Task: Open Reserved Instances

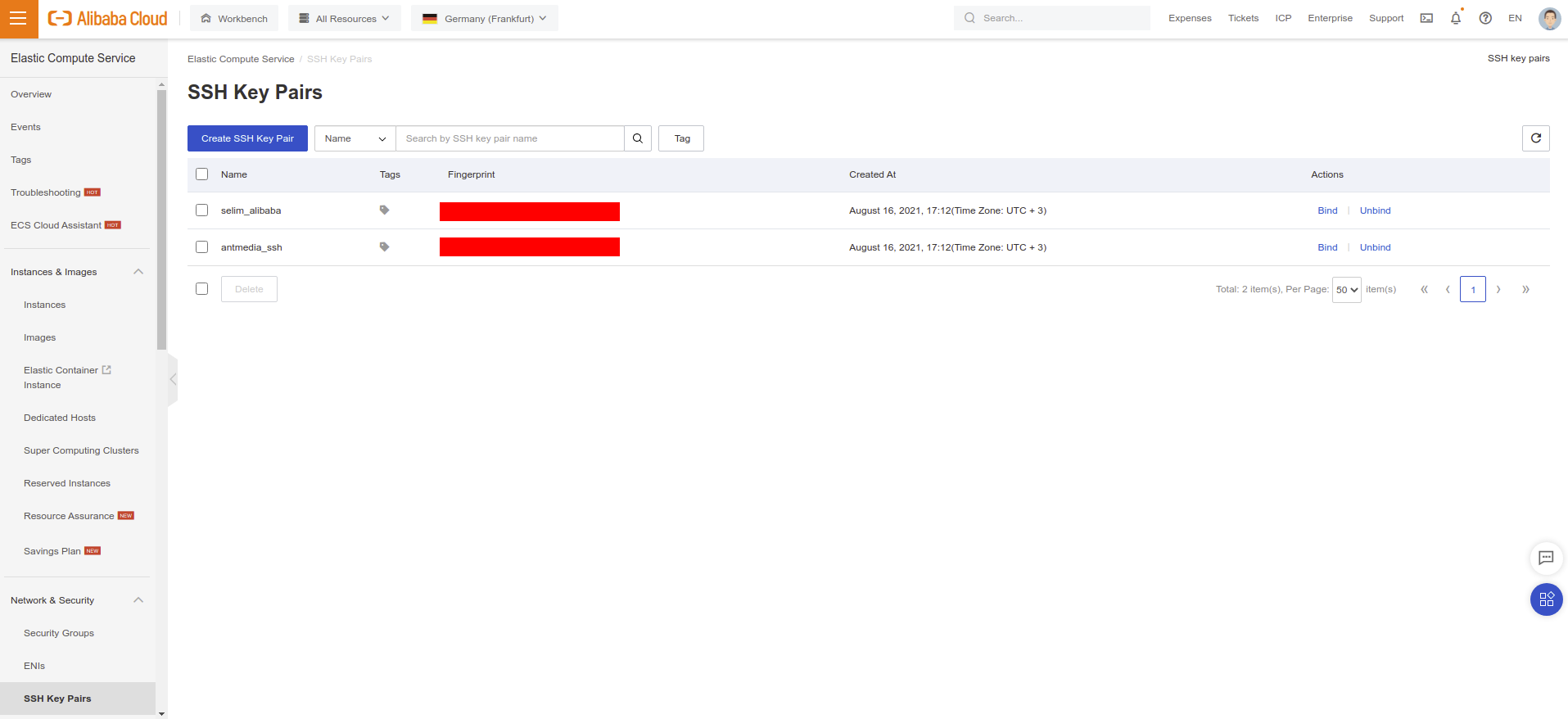Action: [x=67, y=483]
